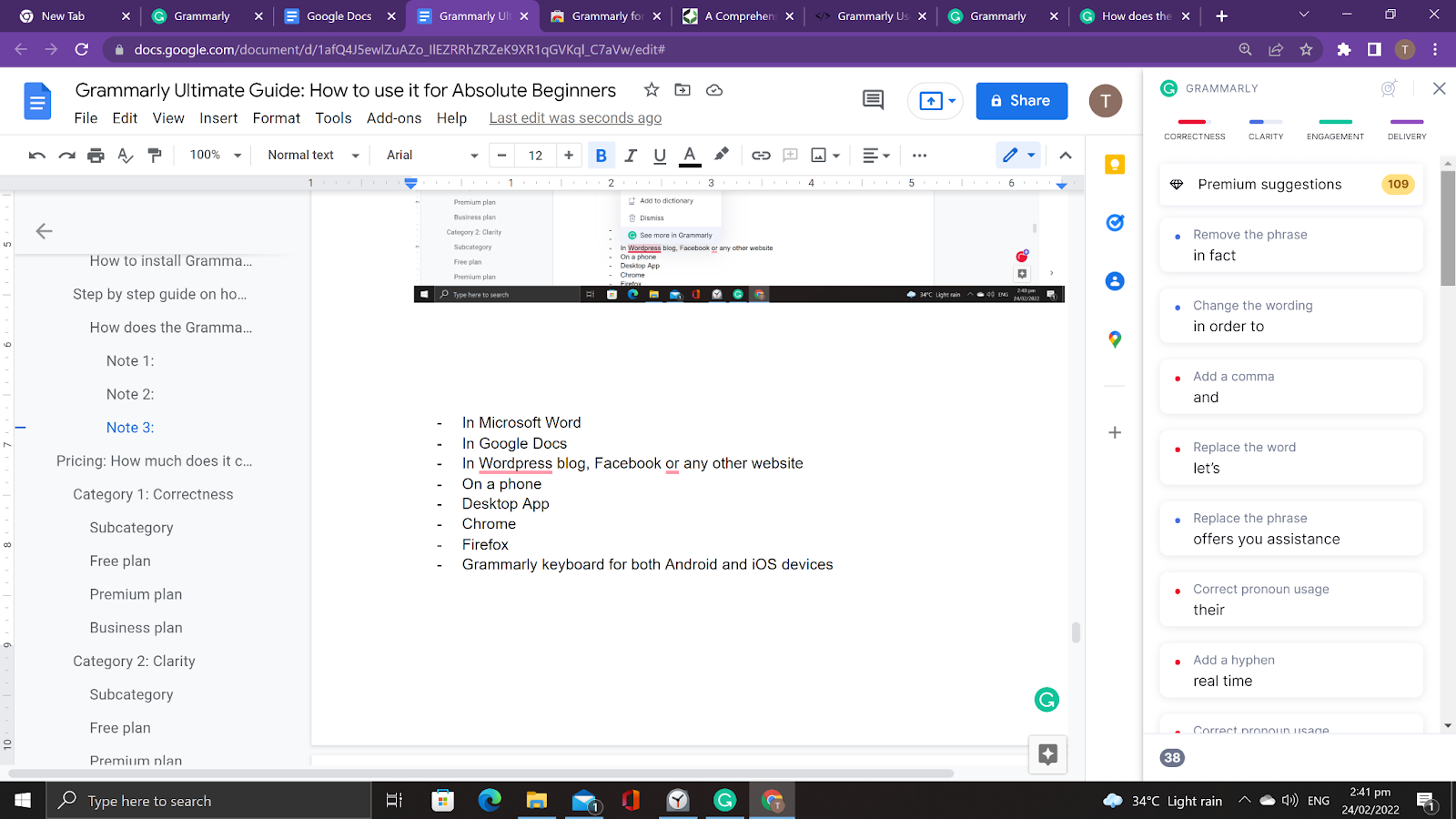Close the document outline back arrow

44,231
